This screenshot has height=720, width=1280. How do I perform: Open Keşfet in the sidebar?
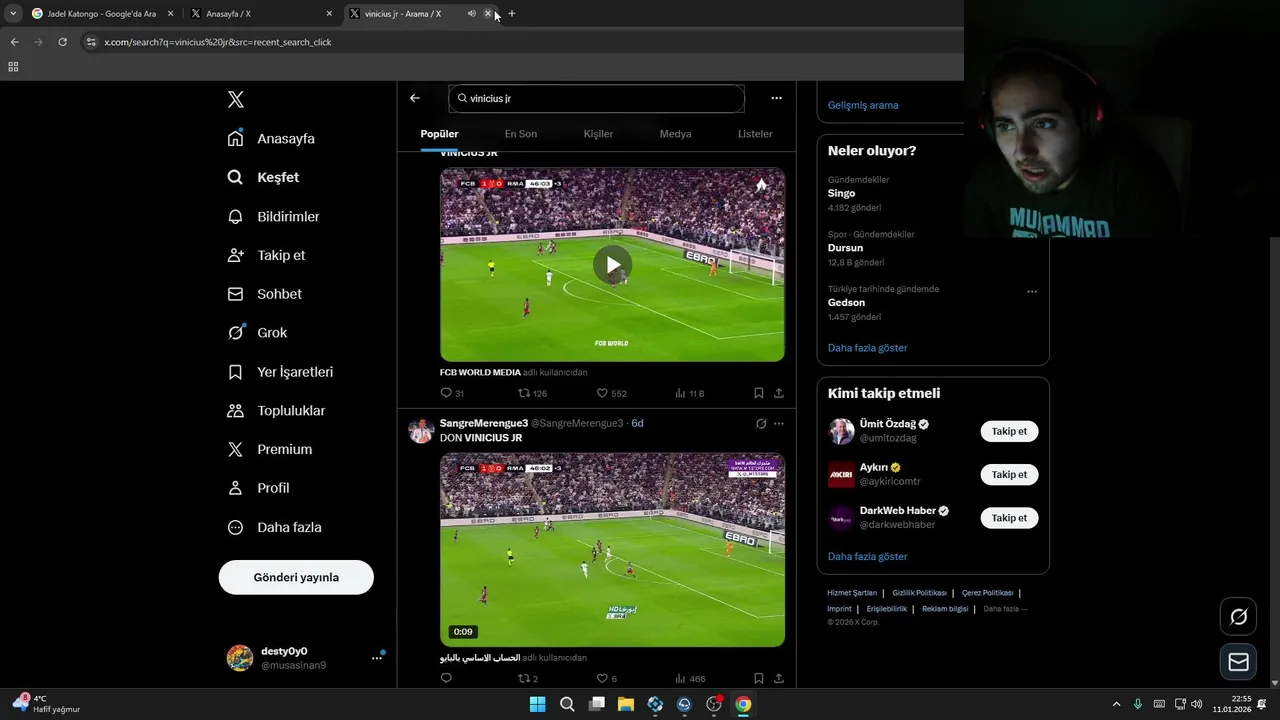264,177
